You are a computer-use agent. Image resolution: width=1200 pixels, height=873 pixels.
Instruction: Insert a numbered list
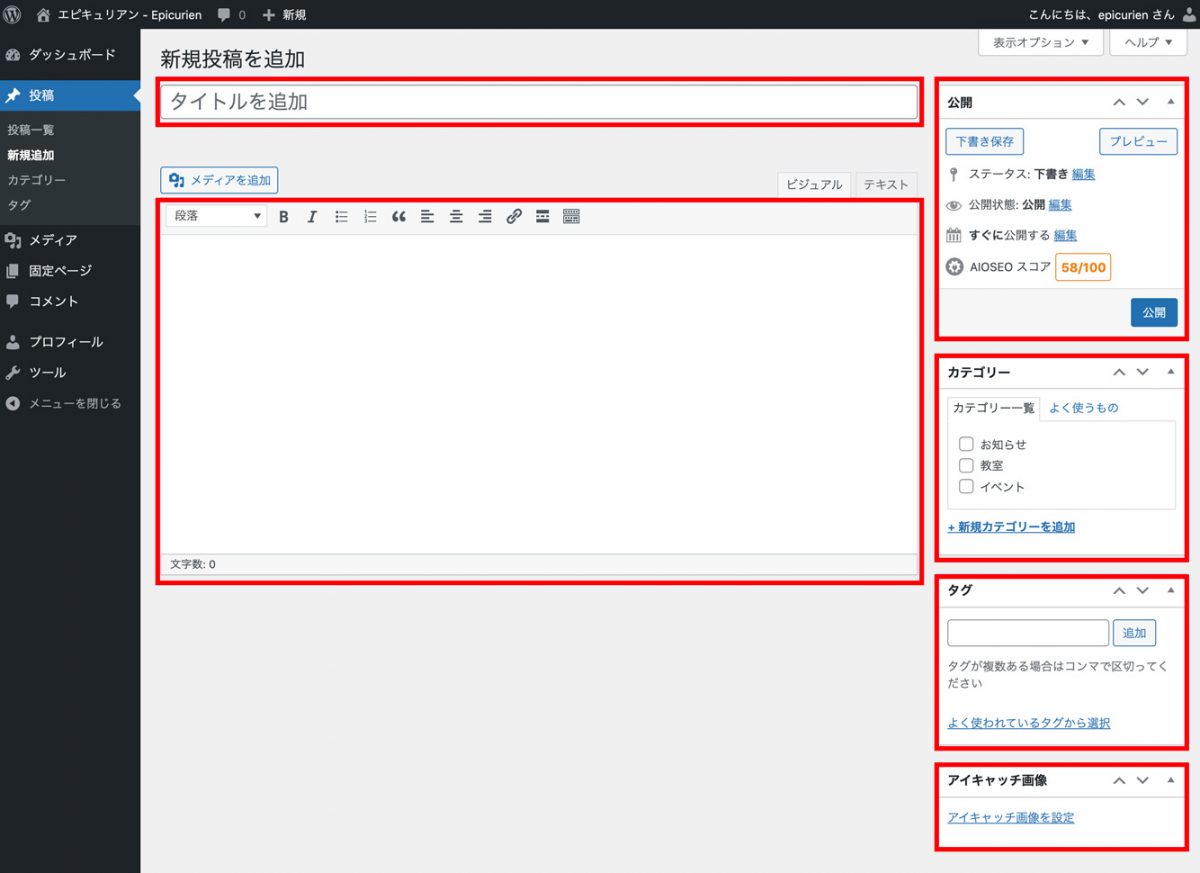[370, 216]
